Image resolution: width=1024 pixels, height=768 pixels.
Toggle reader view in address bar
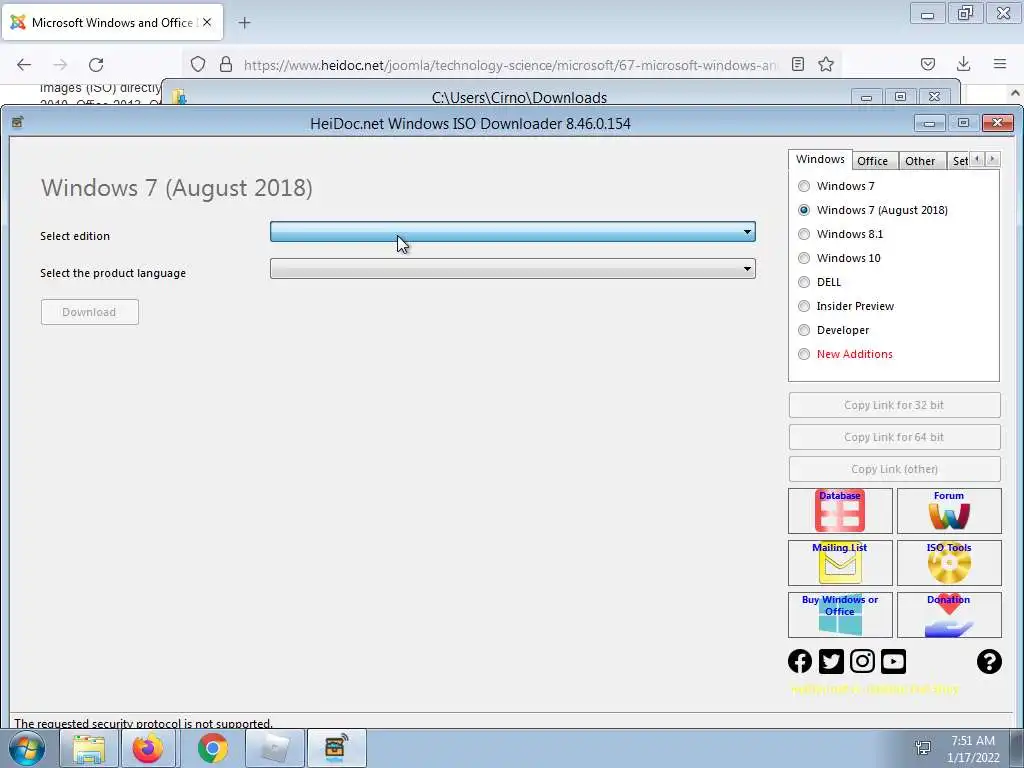click(797, 64)
